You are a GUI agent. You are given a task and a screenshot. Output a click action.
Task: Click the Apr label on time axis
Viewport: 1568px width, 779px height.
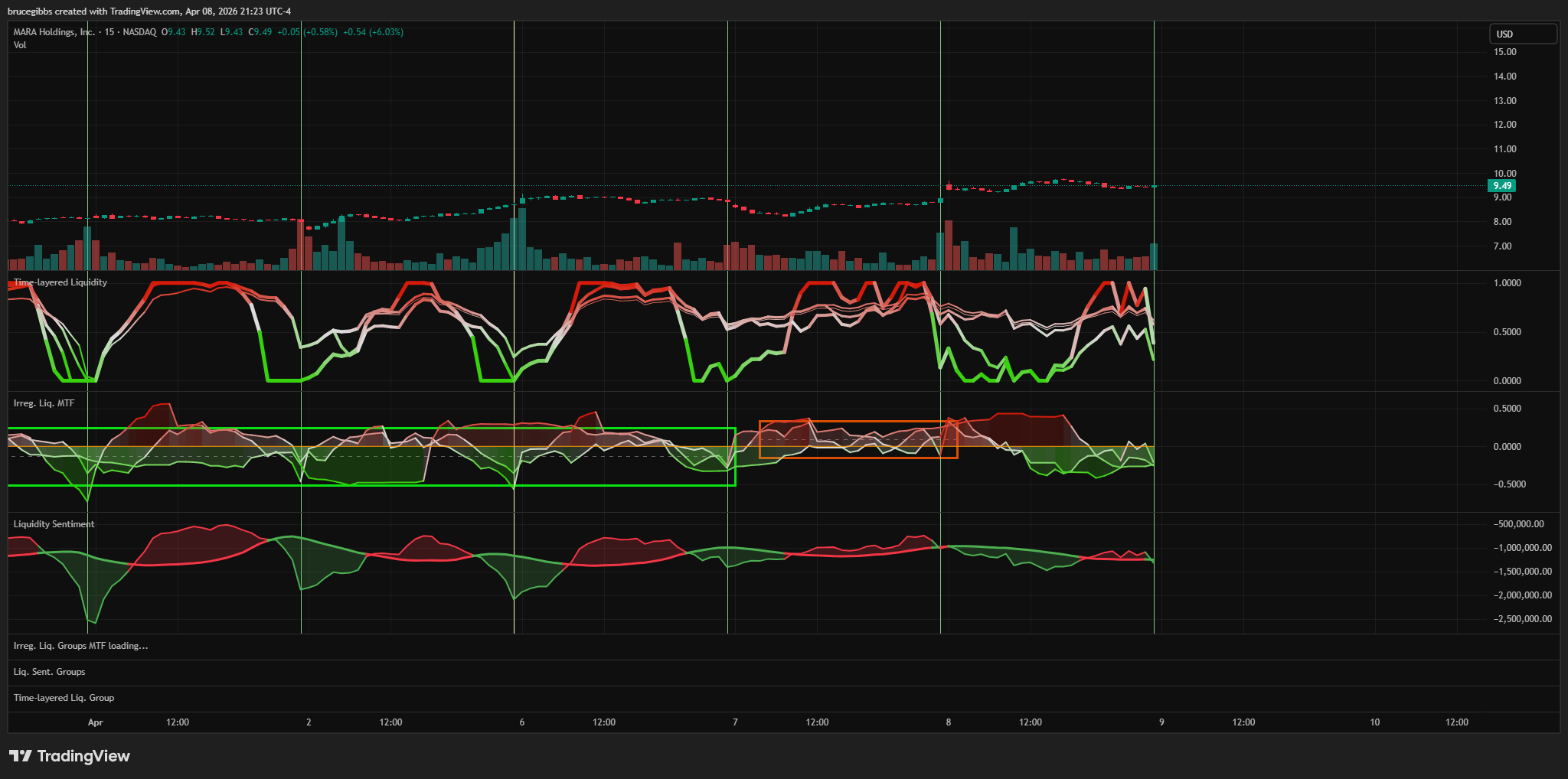coord(95,722)
